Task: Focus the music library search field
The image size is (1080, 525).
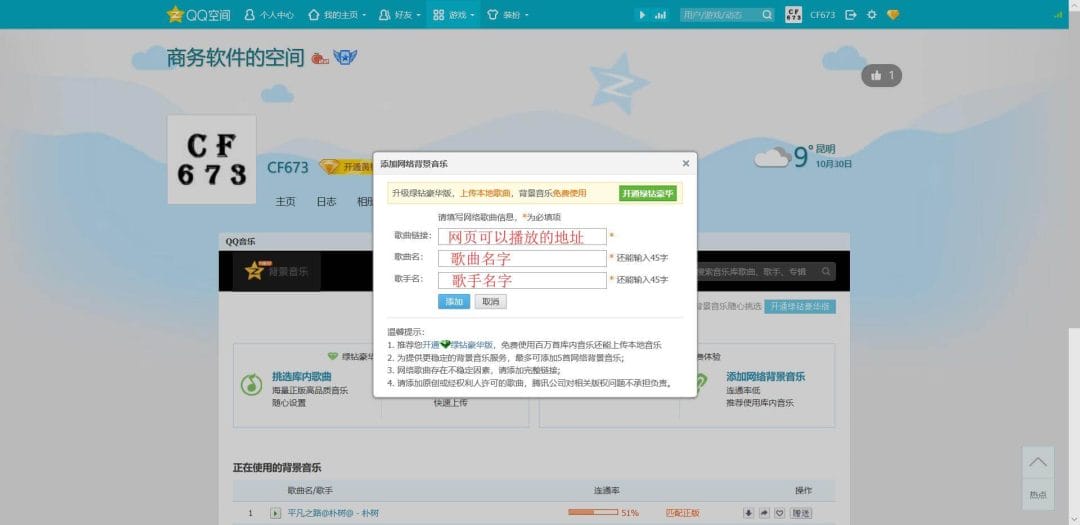Action: (x=756, y=271)
